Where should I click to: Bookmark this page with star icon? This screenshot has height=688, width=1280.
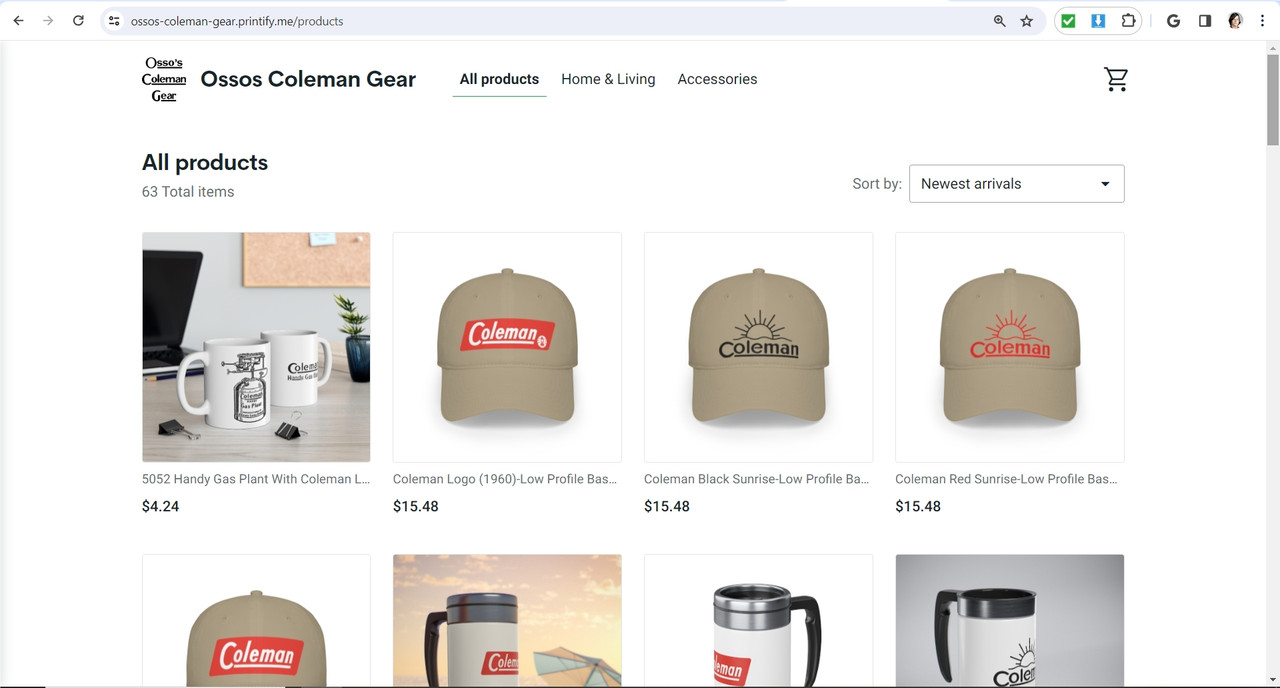tap(1026, 21)
